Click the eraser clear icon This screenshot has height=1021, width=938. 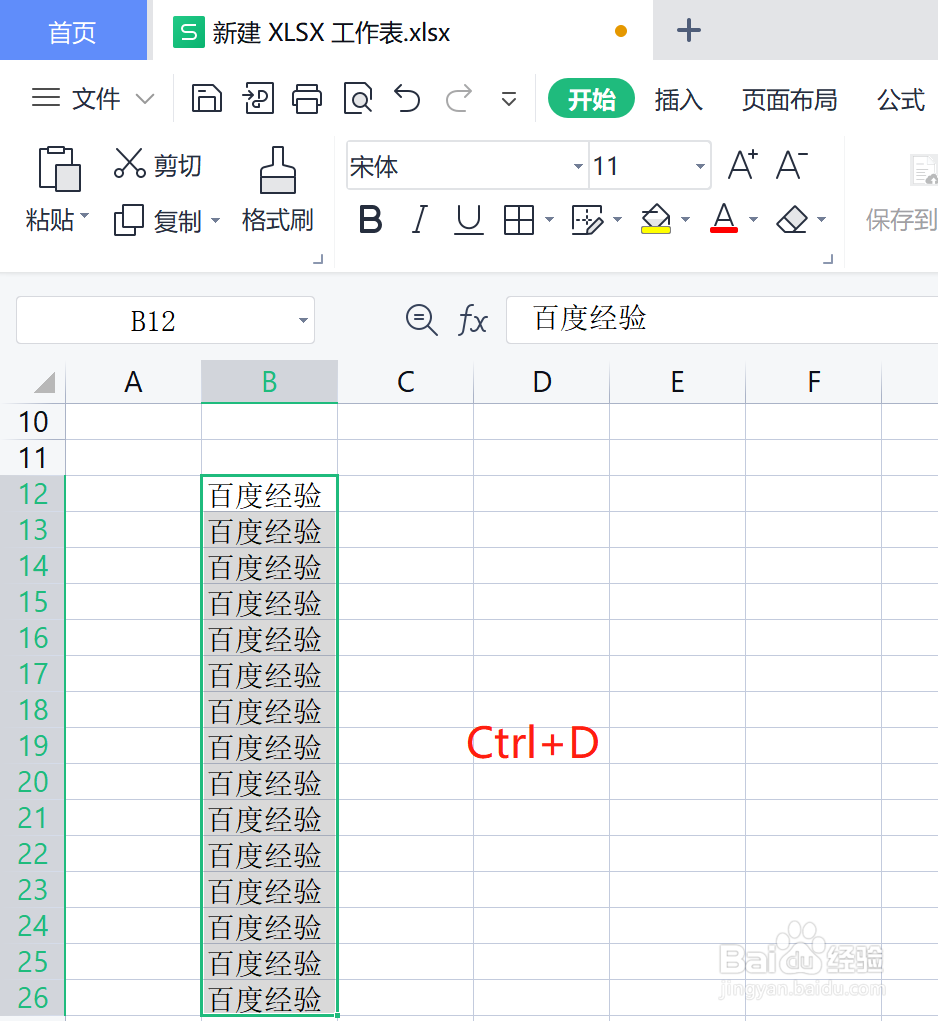point(792,219)
